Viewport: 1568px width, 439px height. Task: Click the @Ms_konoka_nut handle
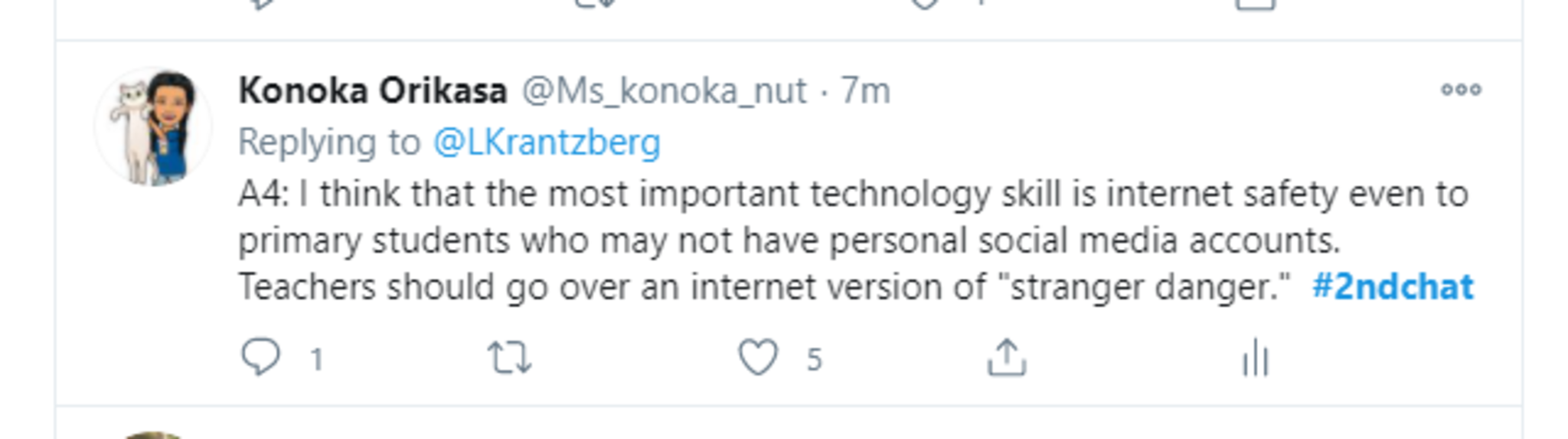(x=664, y=91)
